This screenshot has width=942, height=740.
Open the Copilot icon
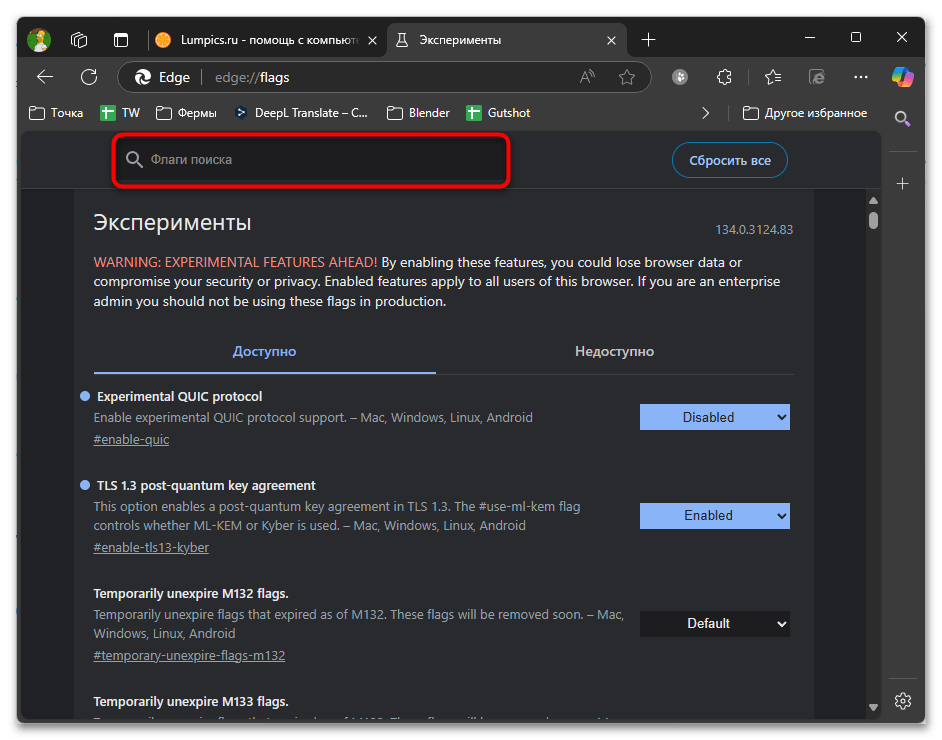[902, 77]
